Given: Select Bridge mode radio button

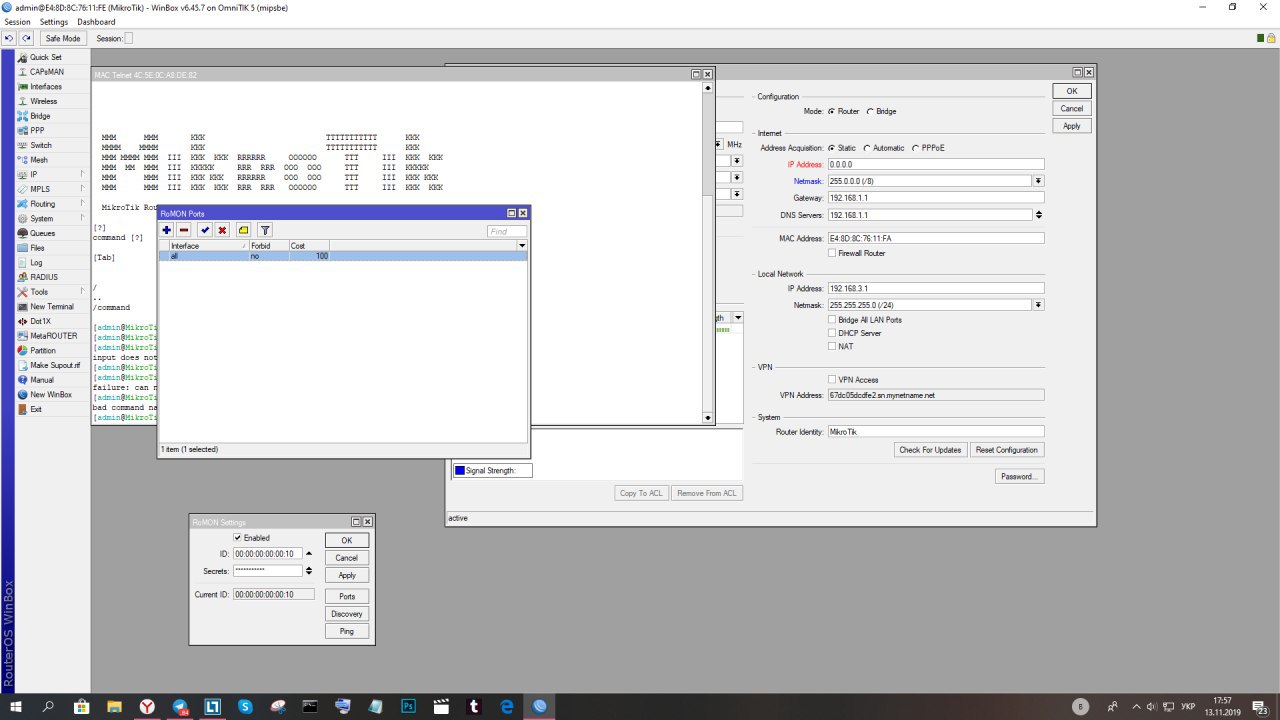Looking at the screenshot, I should tap(870, 111).
